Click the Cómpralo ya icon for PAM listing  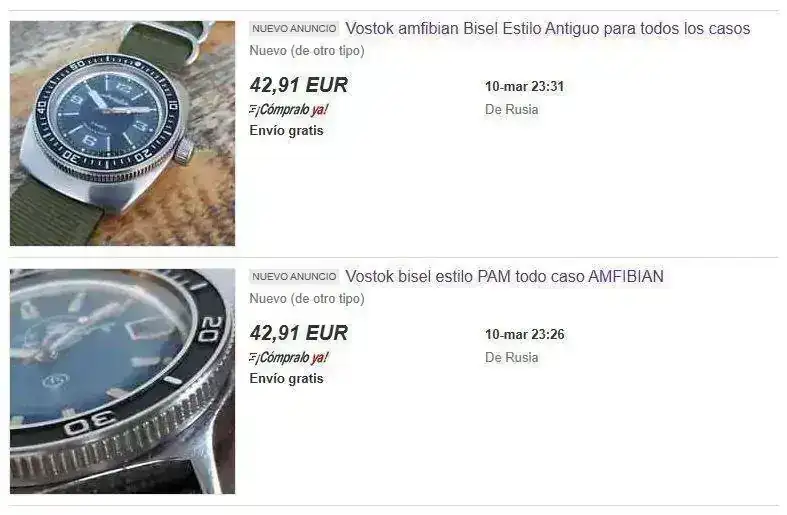[254, 358]
